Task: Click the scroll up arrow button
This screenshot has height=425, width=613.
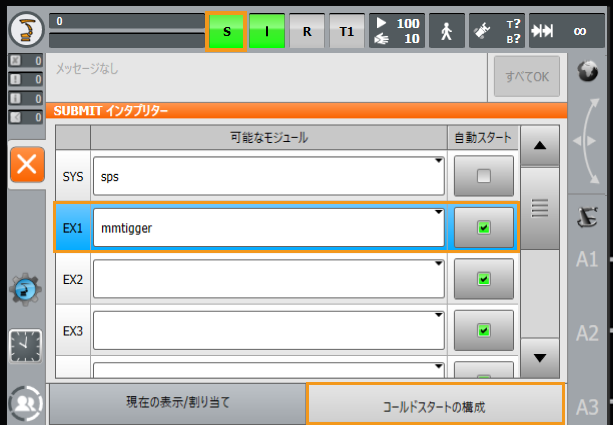Action: pyautogui.click(x=540, y=146)
